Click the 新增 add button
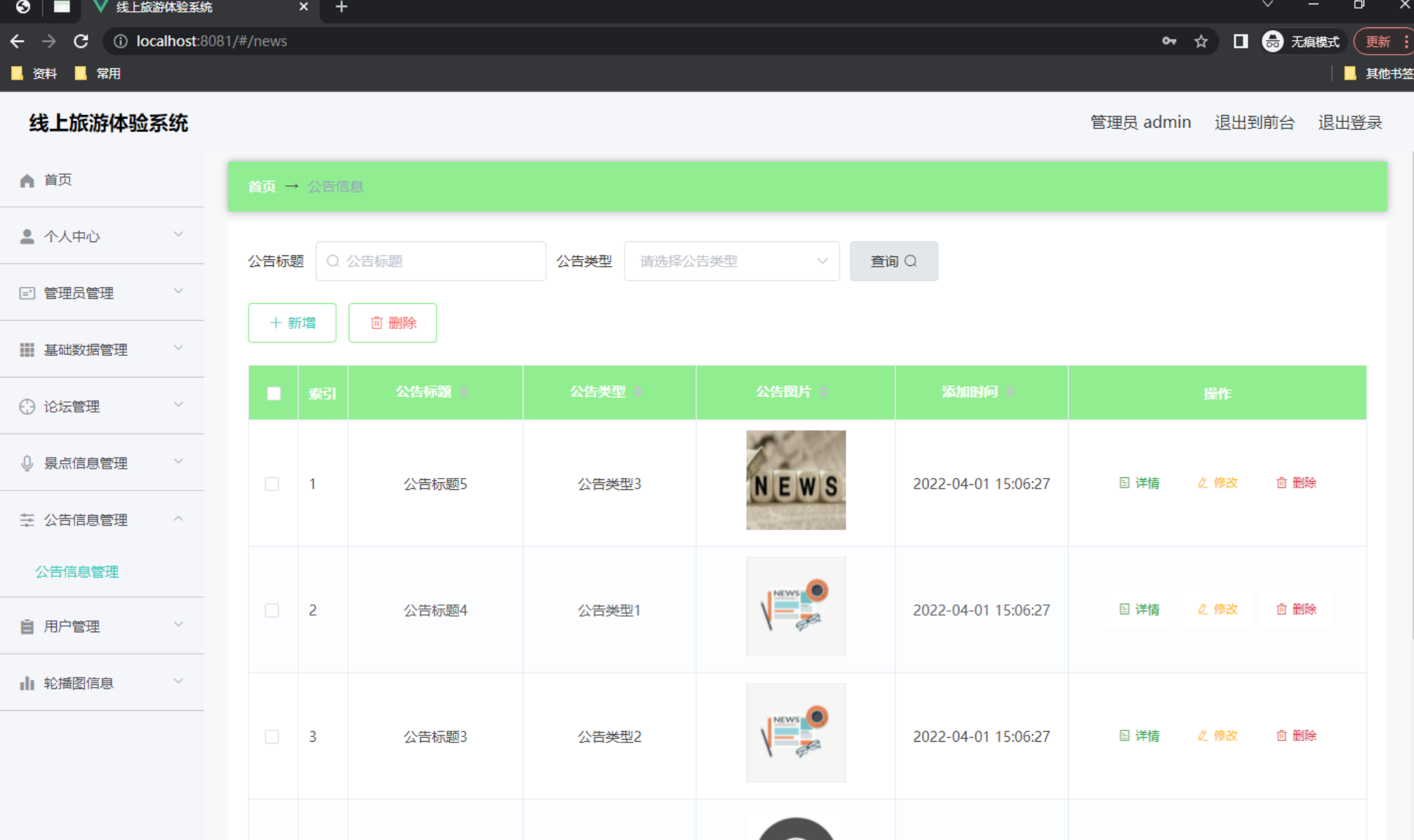This screenshot has width=1414, height=840. (x=292, y=323)
